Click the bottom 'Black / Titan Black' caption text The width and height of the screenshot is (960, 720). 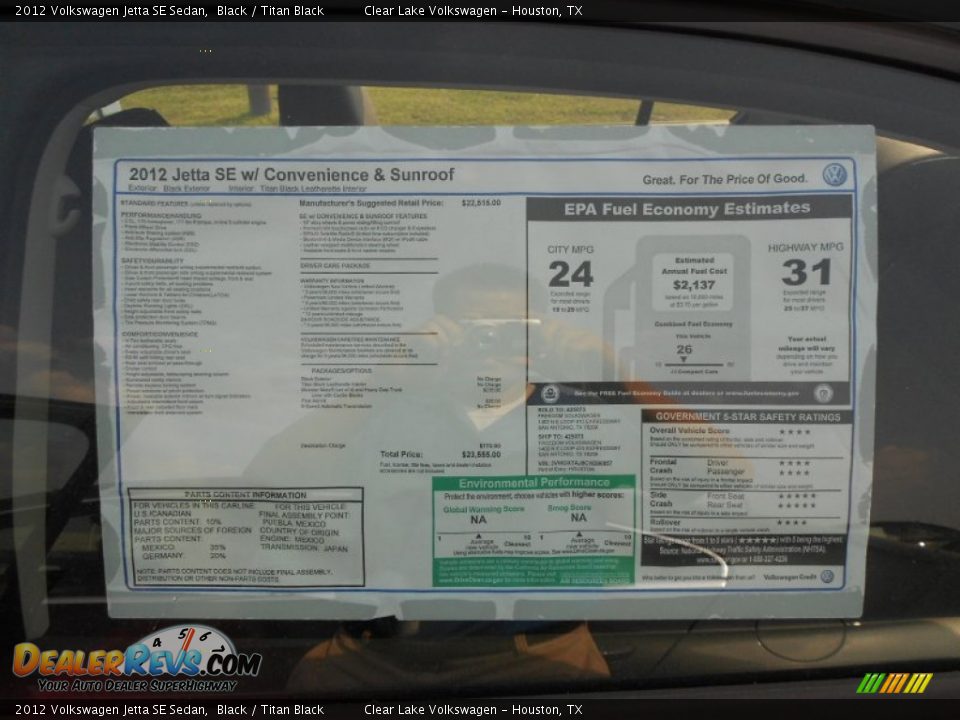tap(270, 710)
